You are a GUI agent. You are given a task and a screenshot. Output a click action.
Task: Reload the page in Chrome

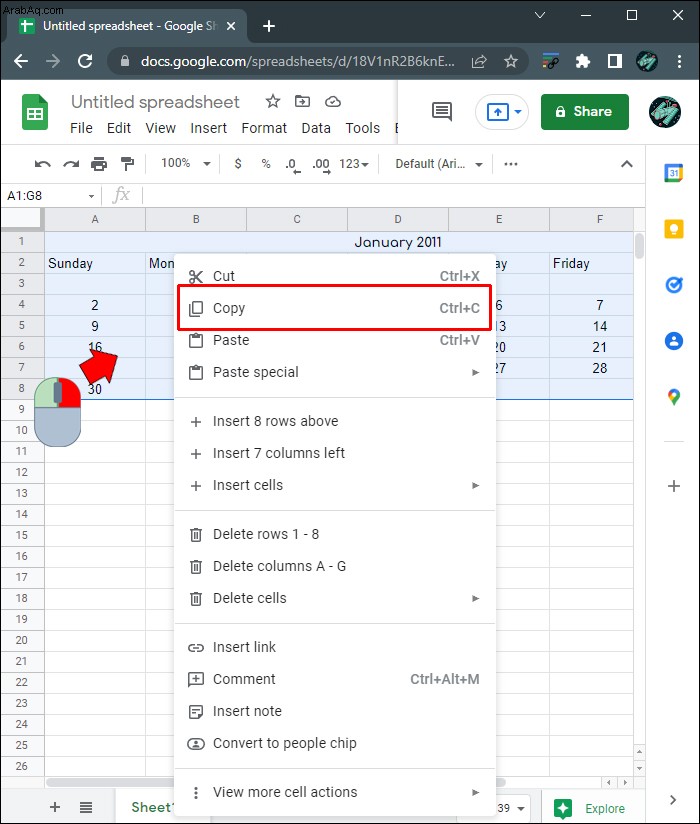[x=85, y=61]
